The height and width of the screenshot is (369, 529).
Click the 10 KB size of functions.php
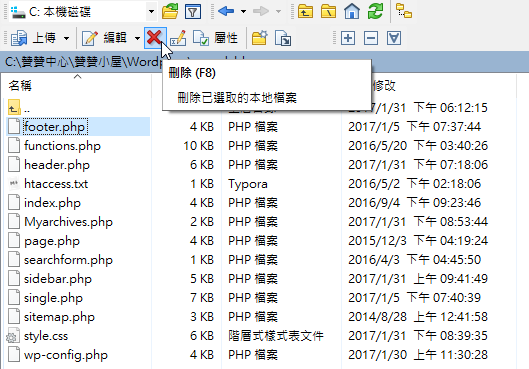tap(199, 146)
